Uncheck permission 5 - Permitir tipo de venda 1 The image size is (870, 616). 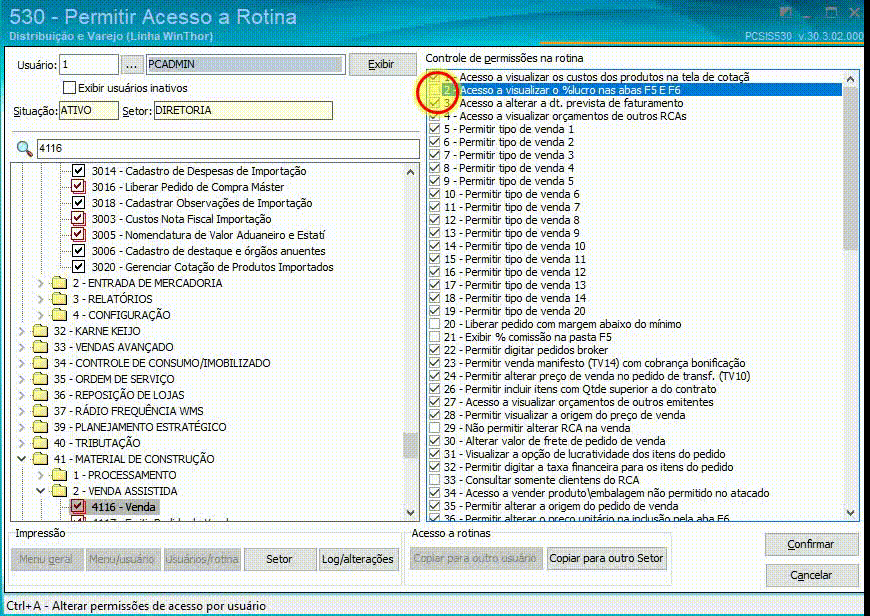click(x=434, y=129)
